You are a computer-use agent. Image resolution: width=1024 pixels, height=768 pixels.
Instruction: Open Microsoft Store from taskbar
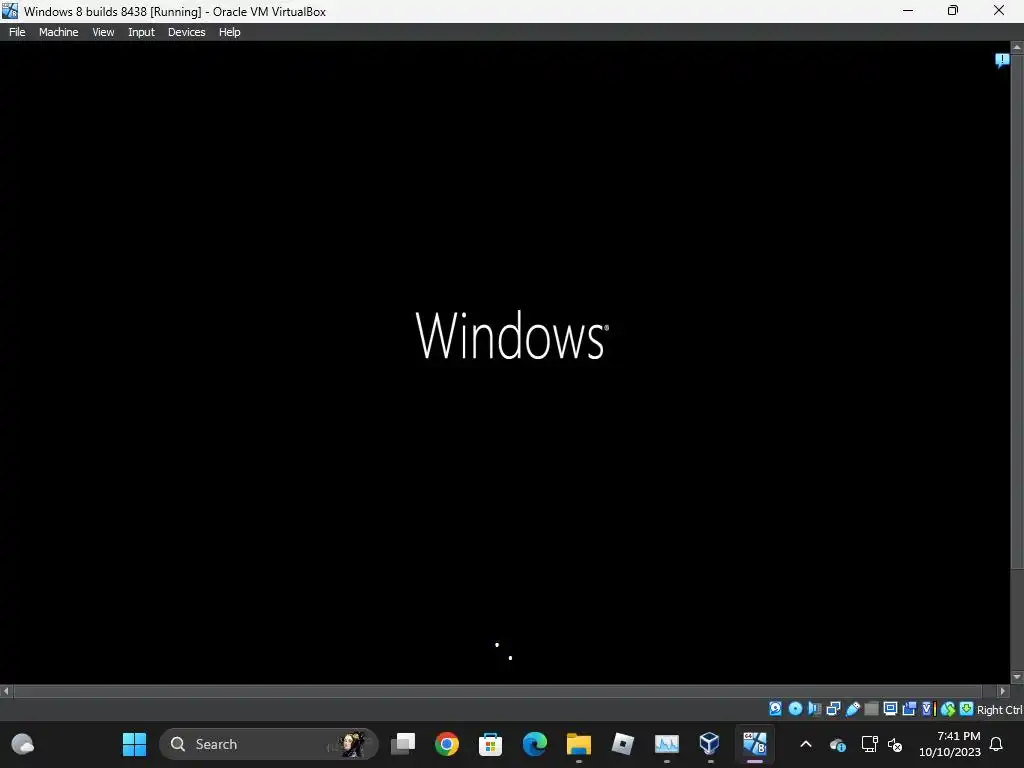point(490,744)
